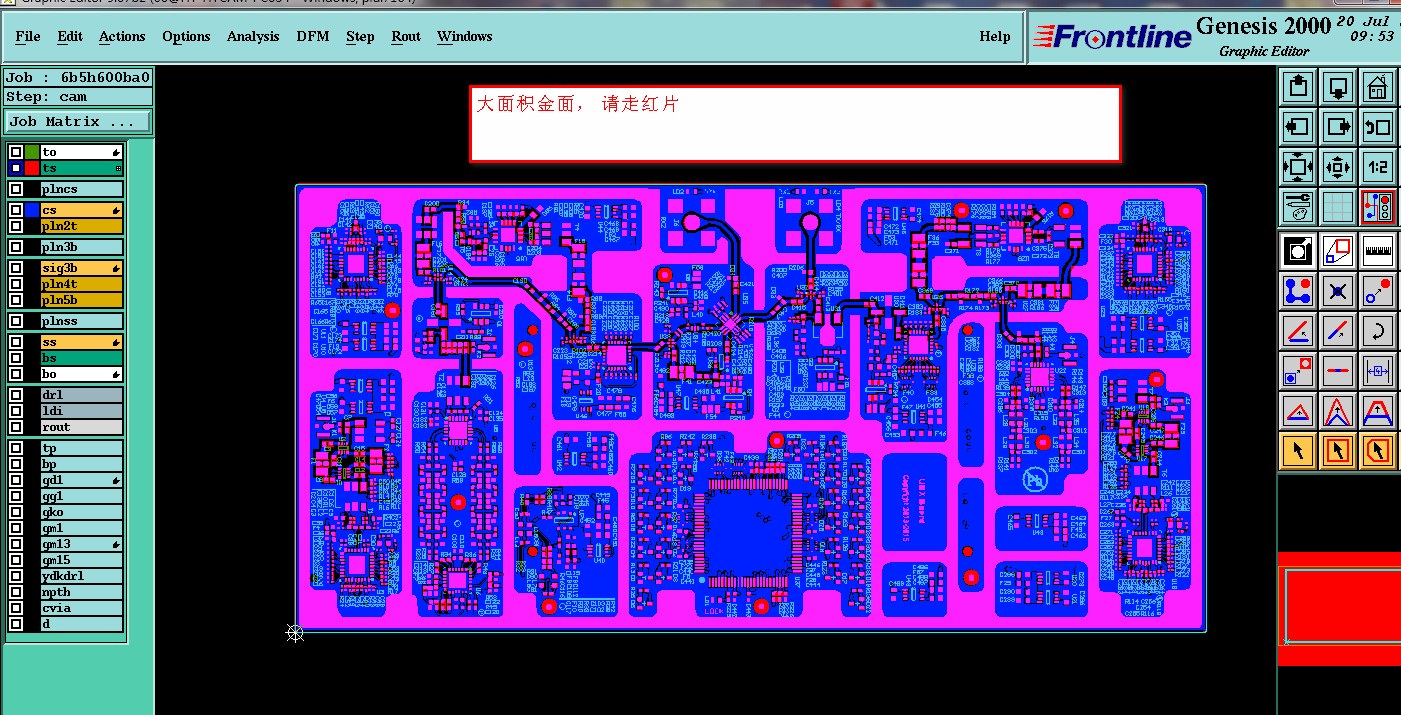Select the plncs layer name
The height and width of the screenshot is (715, 1401).
click(x=82, y=189)
